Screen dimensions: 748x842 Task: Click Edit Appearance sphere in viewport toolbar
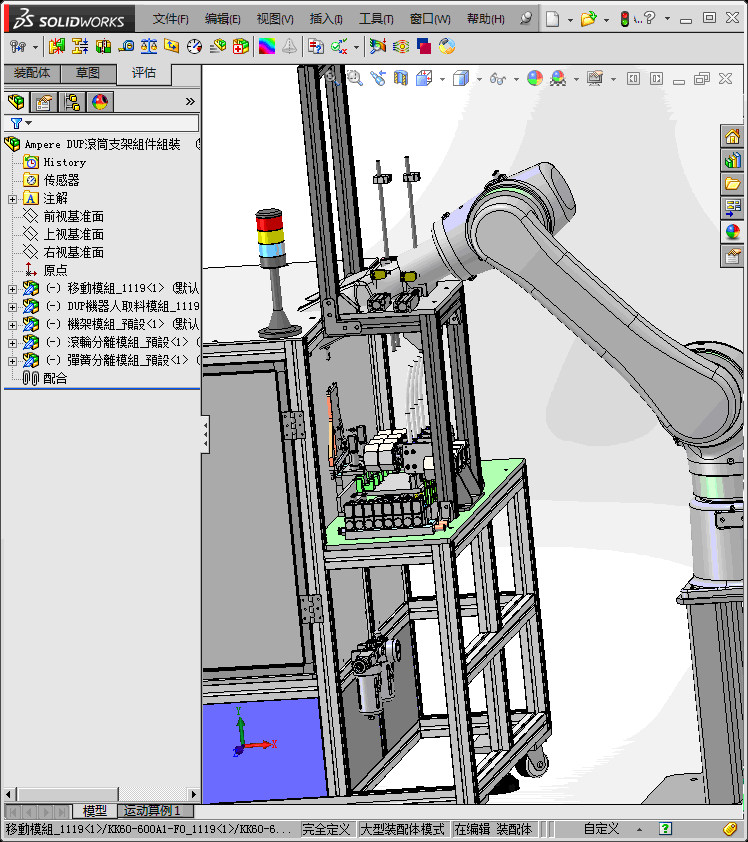pyautogui.click(x=535, y=78)
